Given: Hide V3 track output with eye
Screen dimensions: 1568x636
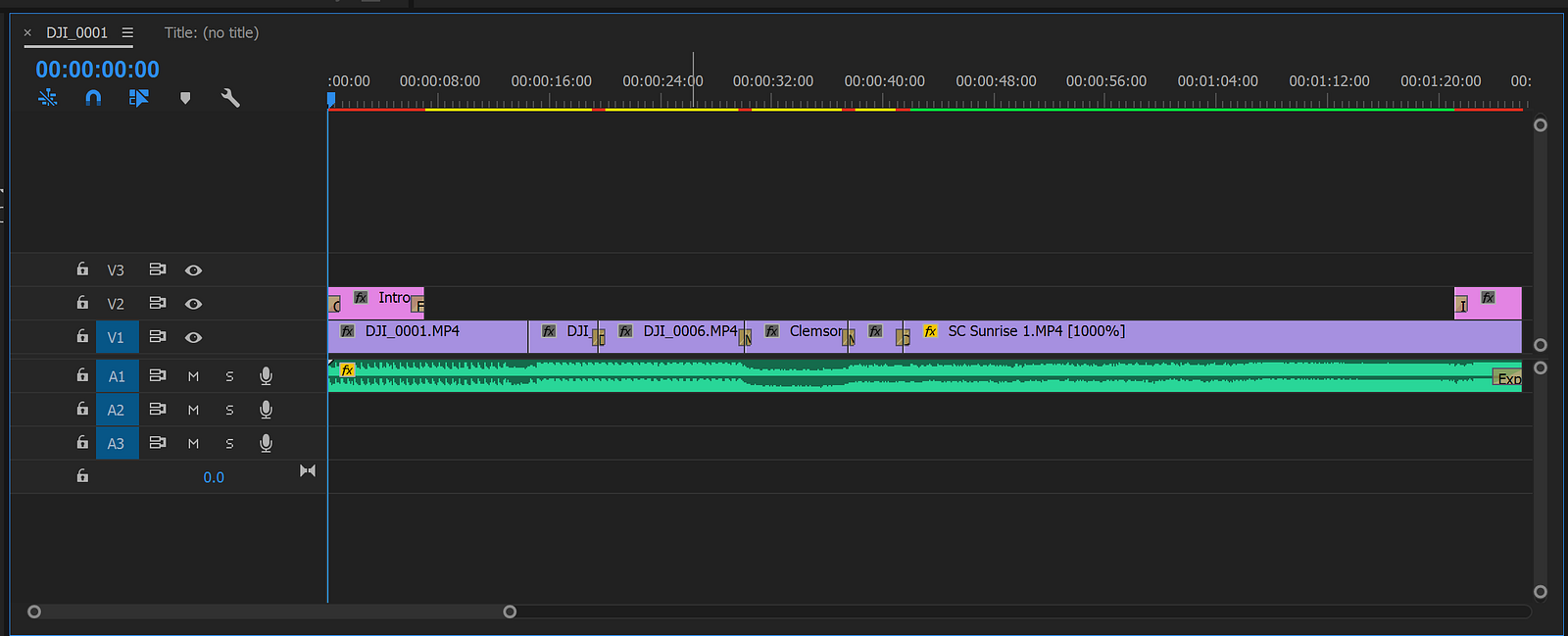Looking at the screenshot, I should 194,270.
